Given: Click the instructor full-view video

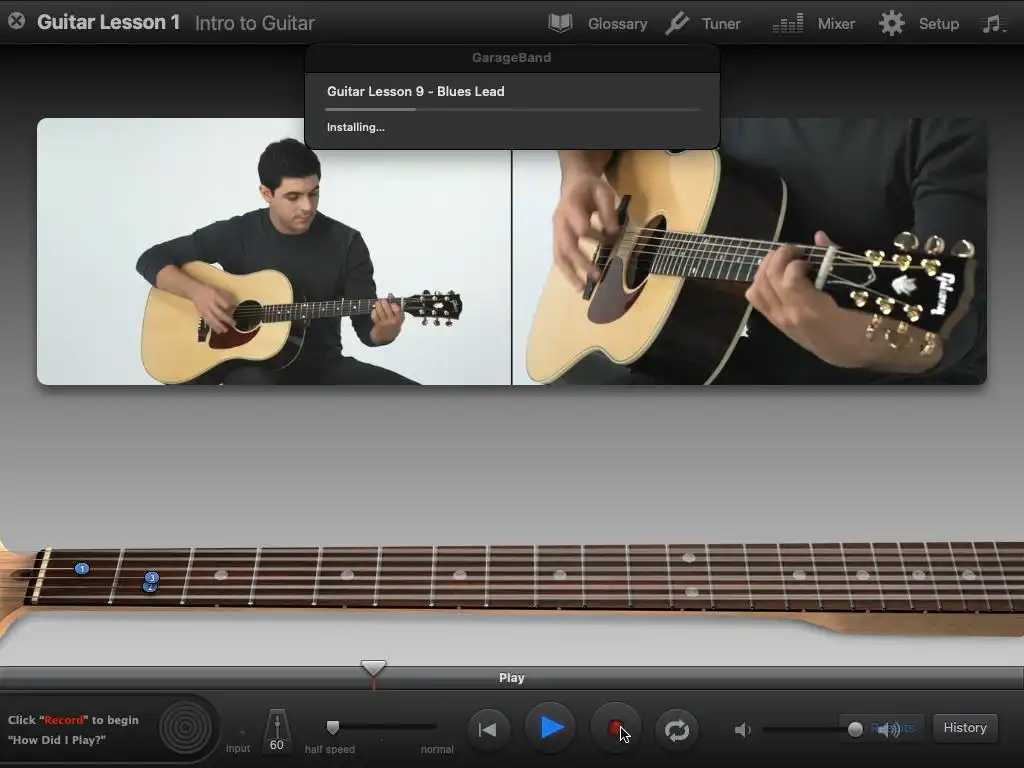Looking at the screenshot, I should tap(274, 251).
